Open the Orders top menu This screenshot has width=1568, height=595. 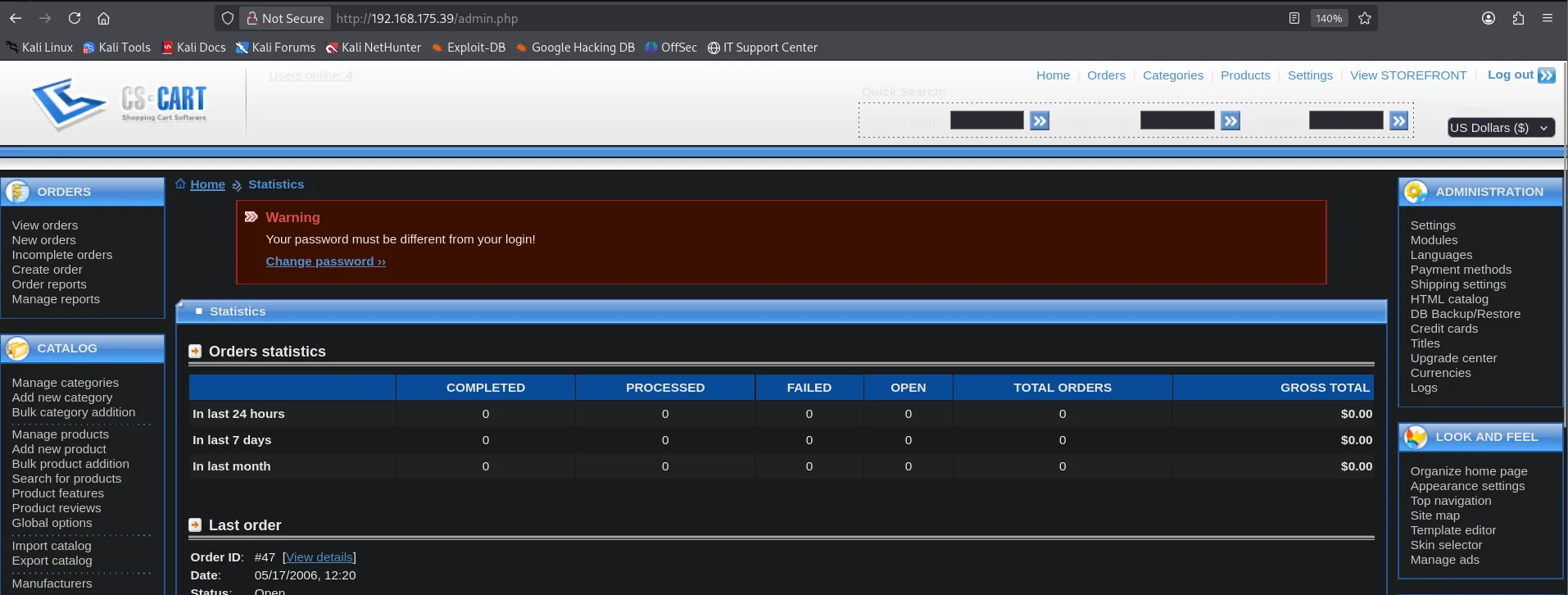[x=1106, y=75]
